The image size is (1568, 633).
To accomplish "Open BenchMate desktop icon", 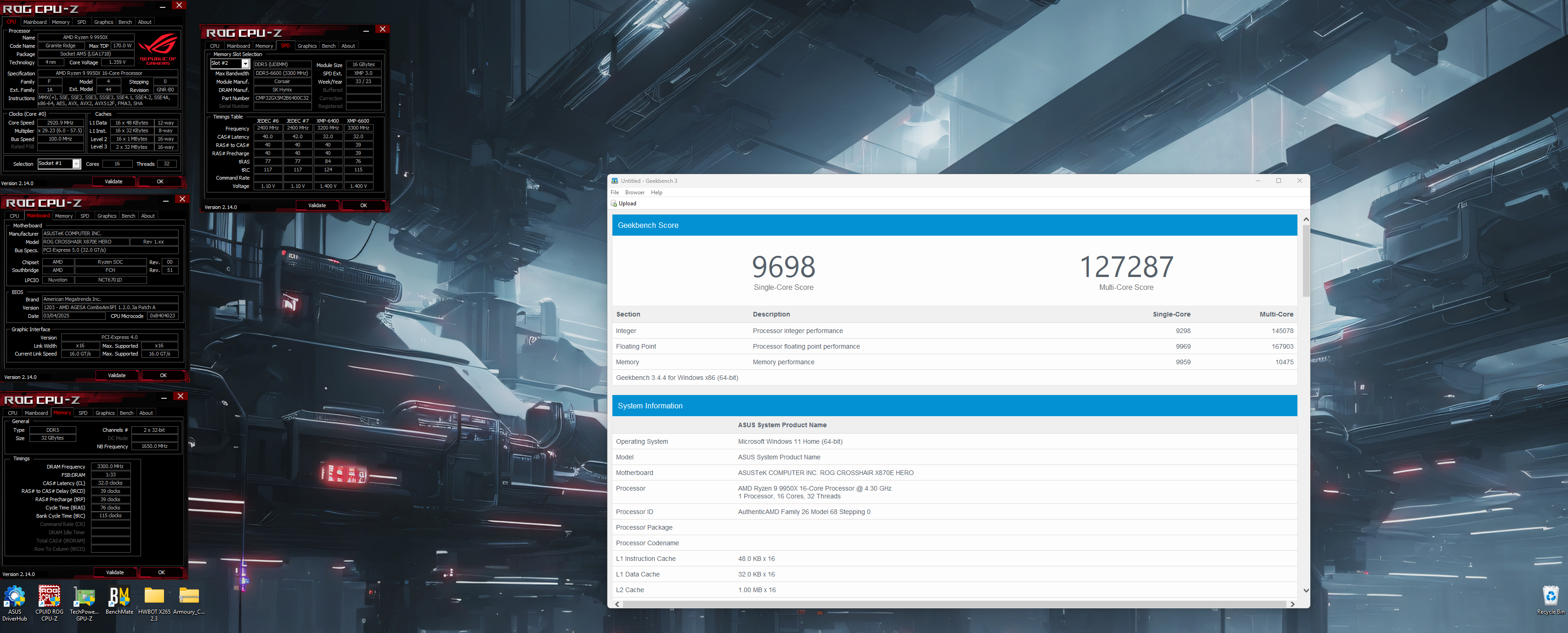I will point(119,600).
